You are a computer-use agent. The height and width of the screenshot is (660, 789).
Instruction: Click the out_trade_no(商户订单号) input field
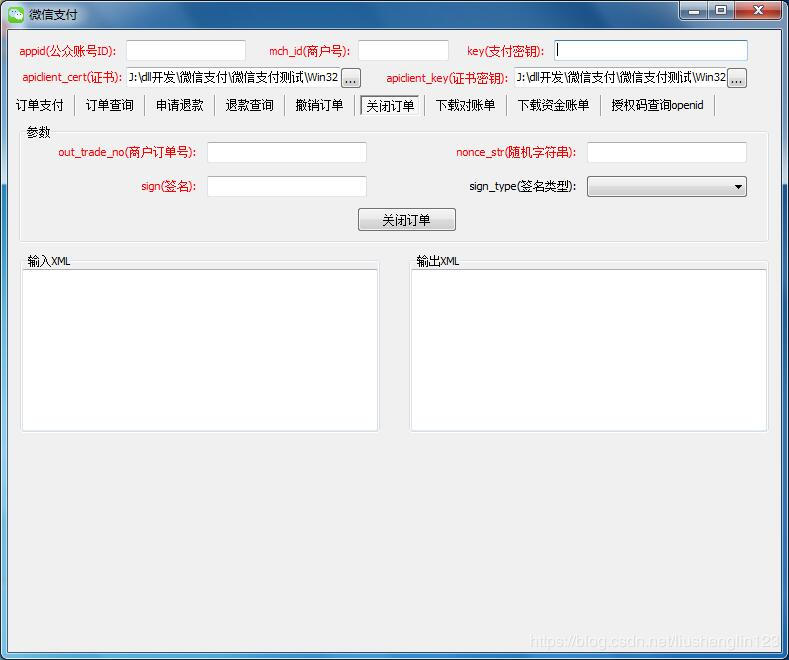click(287, 152)
